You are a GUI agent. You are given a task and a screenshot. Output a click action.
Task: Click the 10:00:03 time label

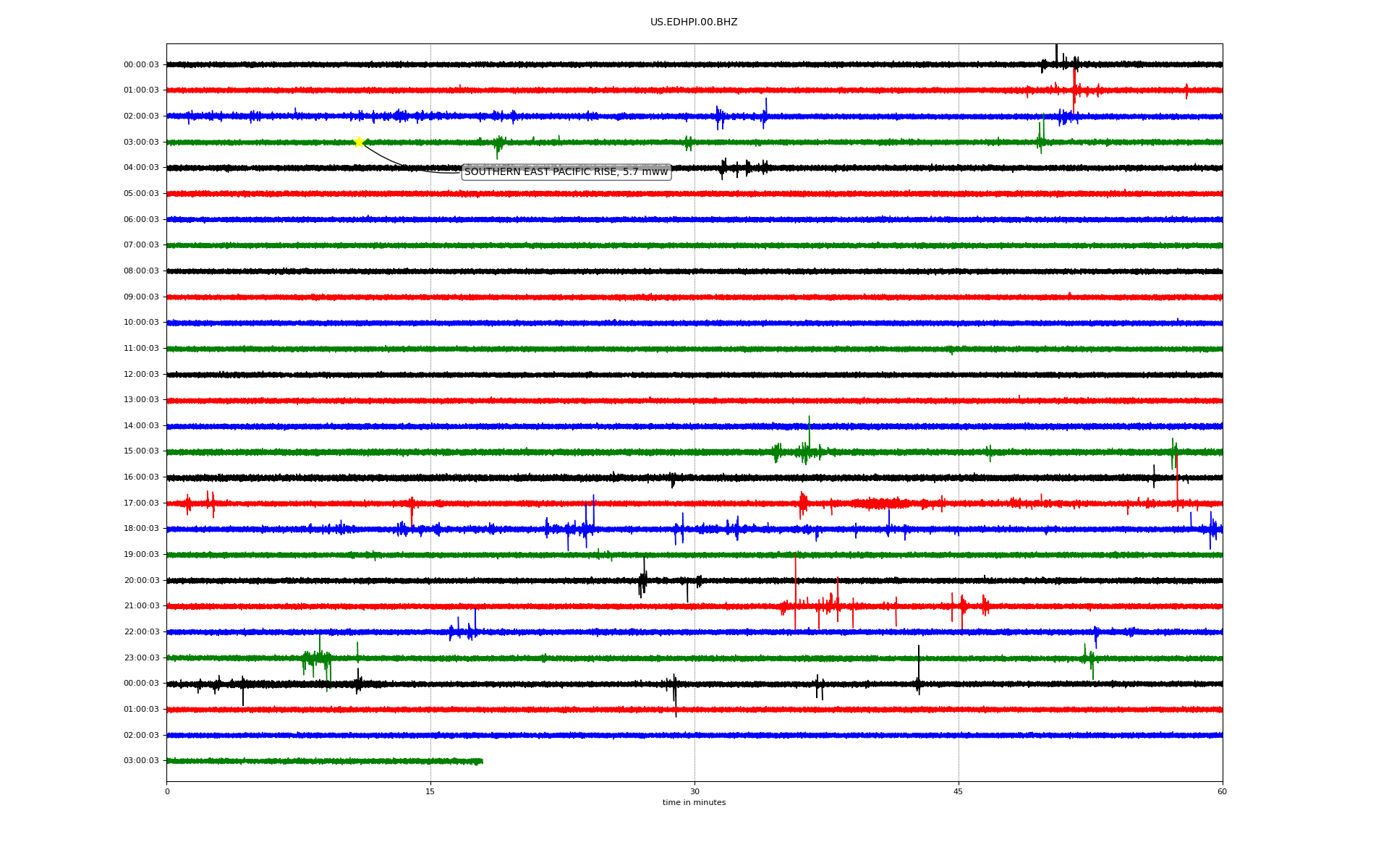[141, 323]
